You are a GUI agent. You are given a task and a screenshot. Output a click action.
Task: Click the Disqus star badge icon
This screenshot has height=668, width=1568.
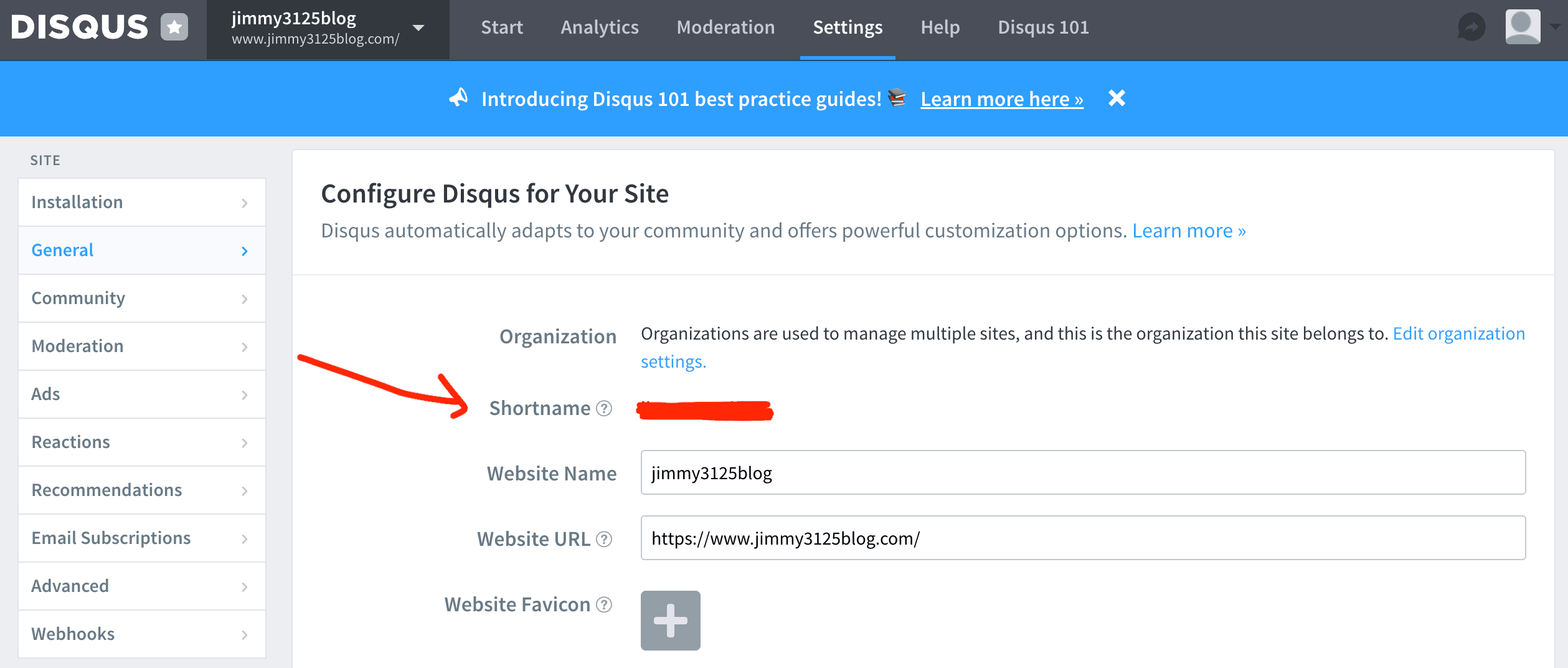click(174, 27)
